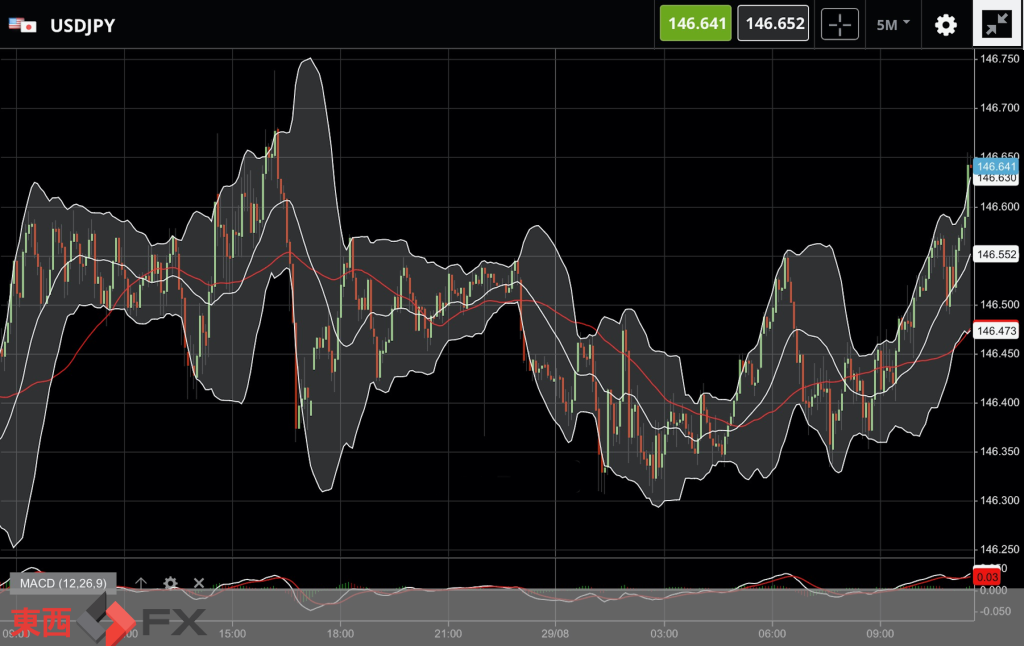Click the 18:00 marker on time axis

[x=340, y=633]
